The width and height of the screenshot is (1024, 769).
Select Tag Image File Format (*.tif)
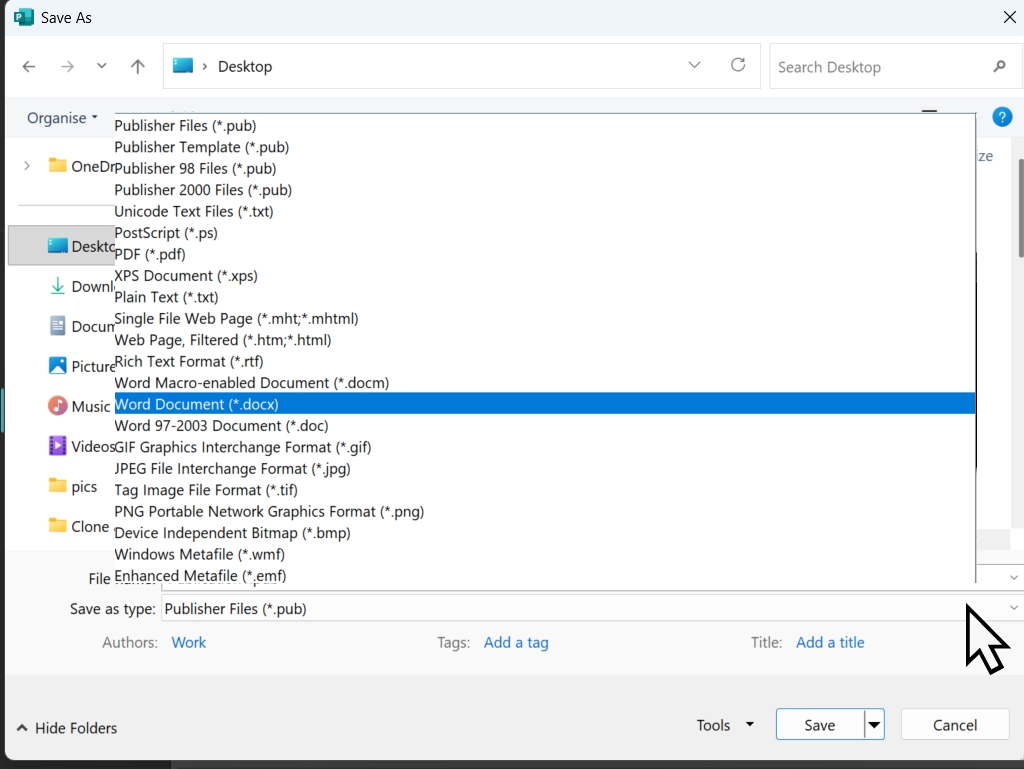pos(545,490)
